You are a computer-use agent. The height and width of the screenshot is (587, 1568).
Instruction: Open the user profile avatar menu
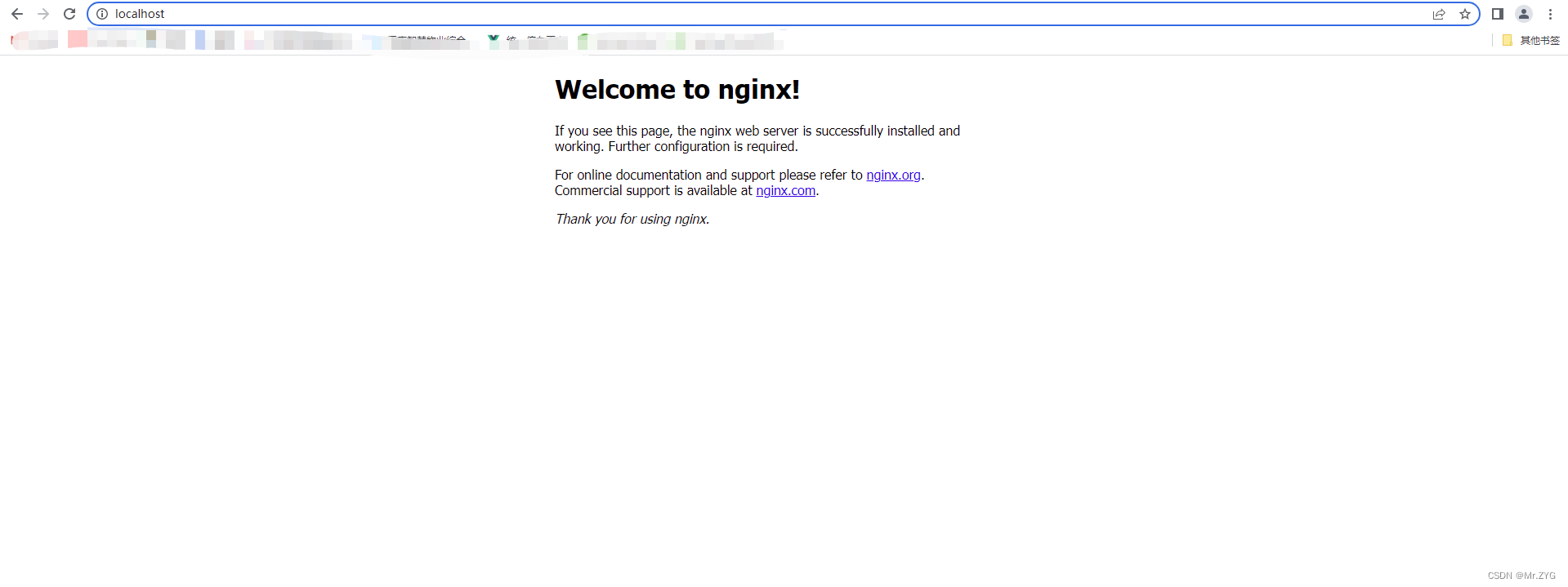click(1524, 14)
